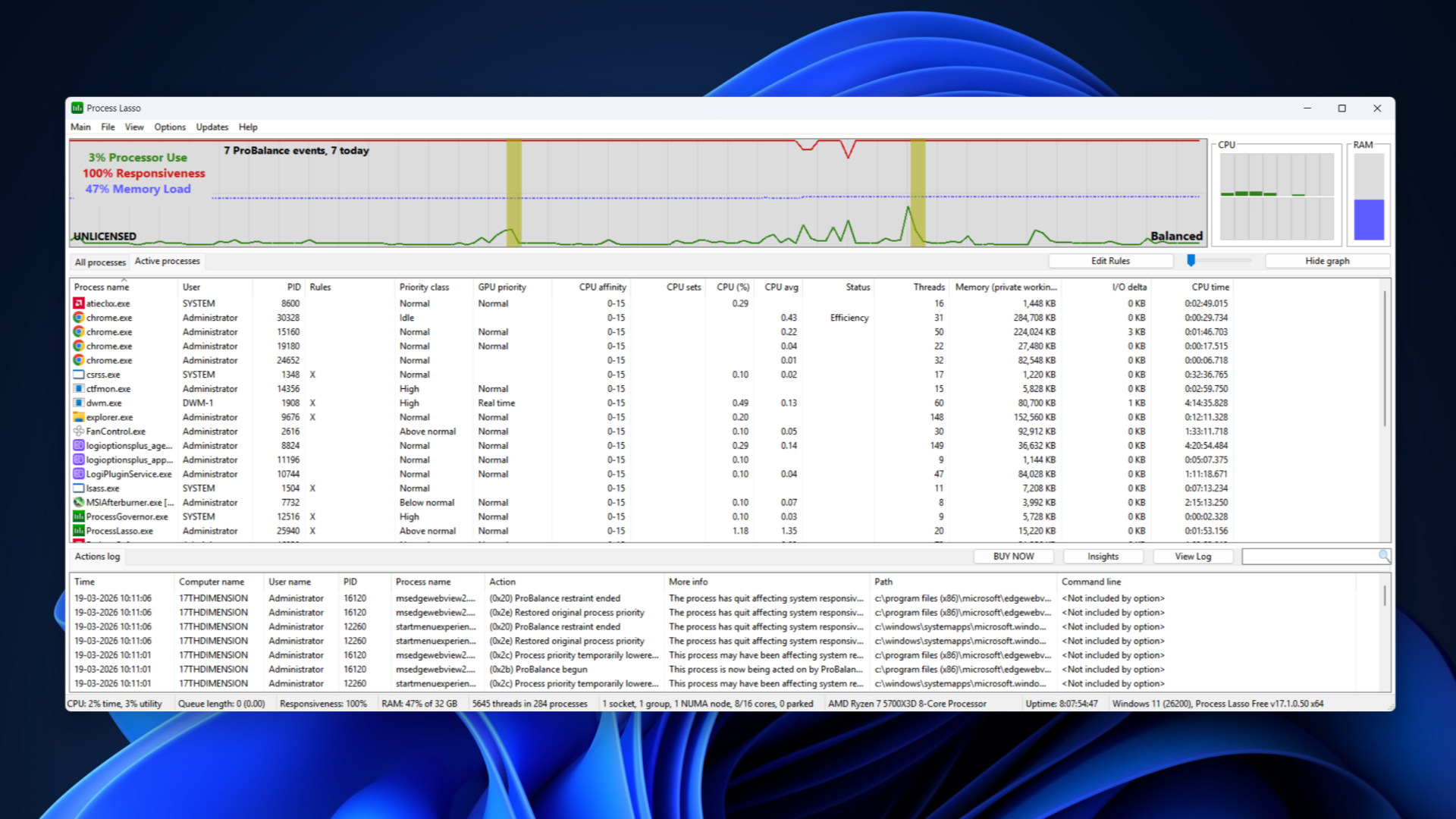Switch to the All processes tab
The width and height of the screenshot is (1456, 819).
point(100,262)
